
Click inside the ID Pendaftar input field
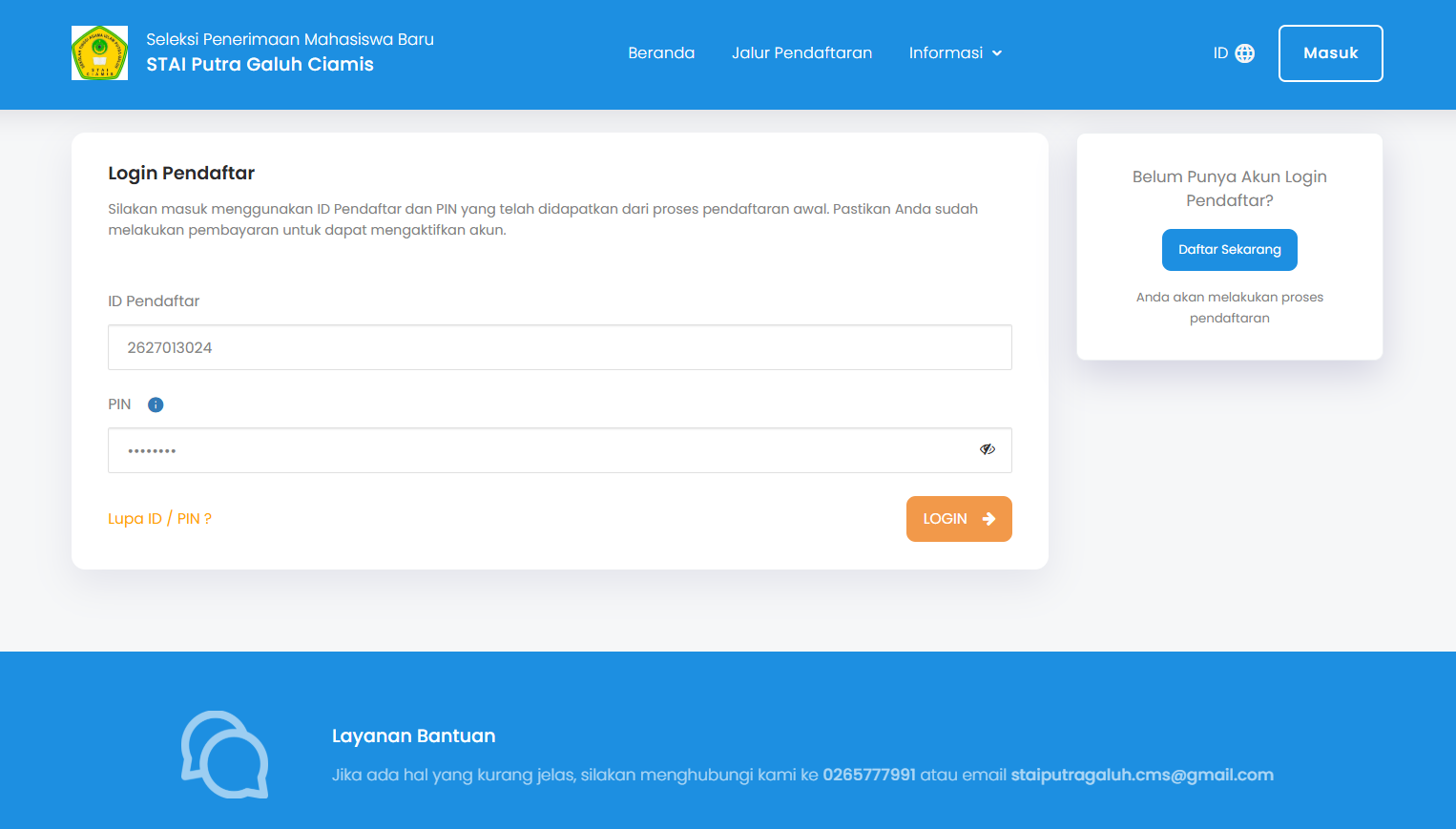point(559,347)
